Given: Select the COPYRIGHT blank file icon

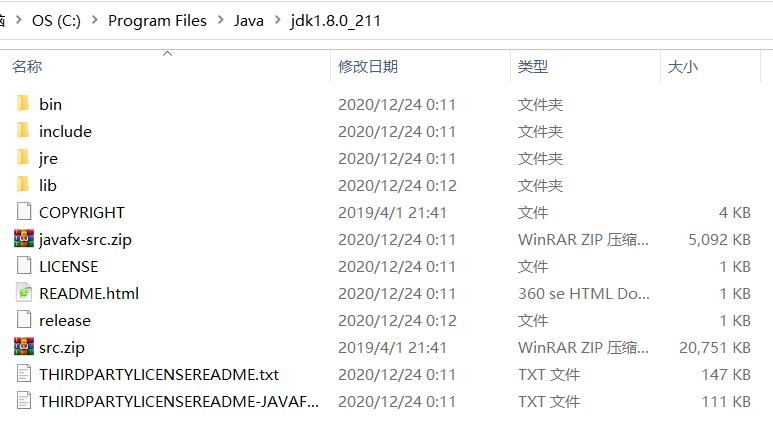Looking at the screenshot, I should point(24,212).
